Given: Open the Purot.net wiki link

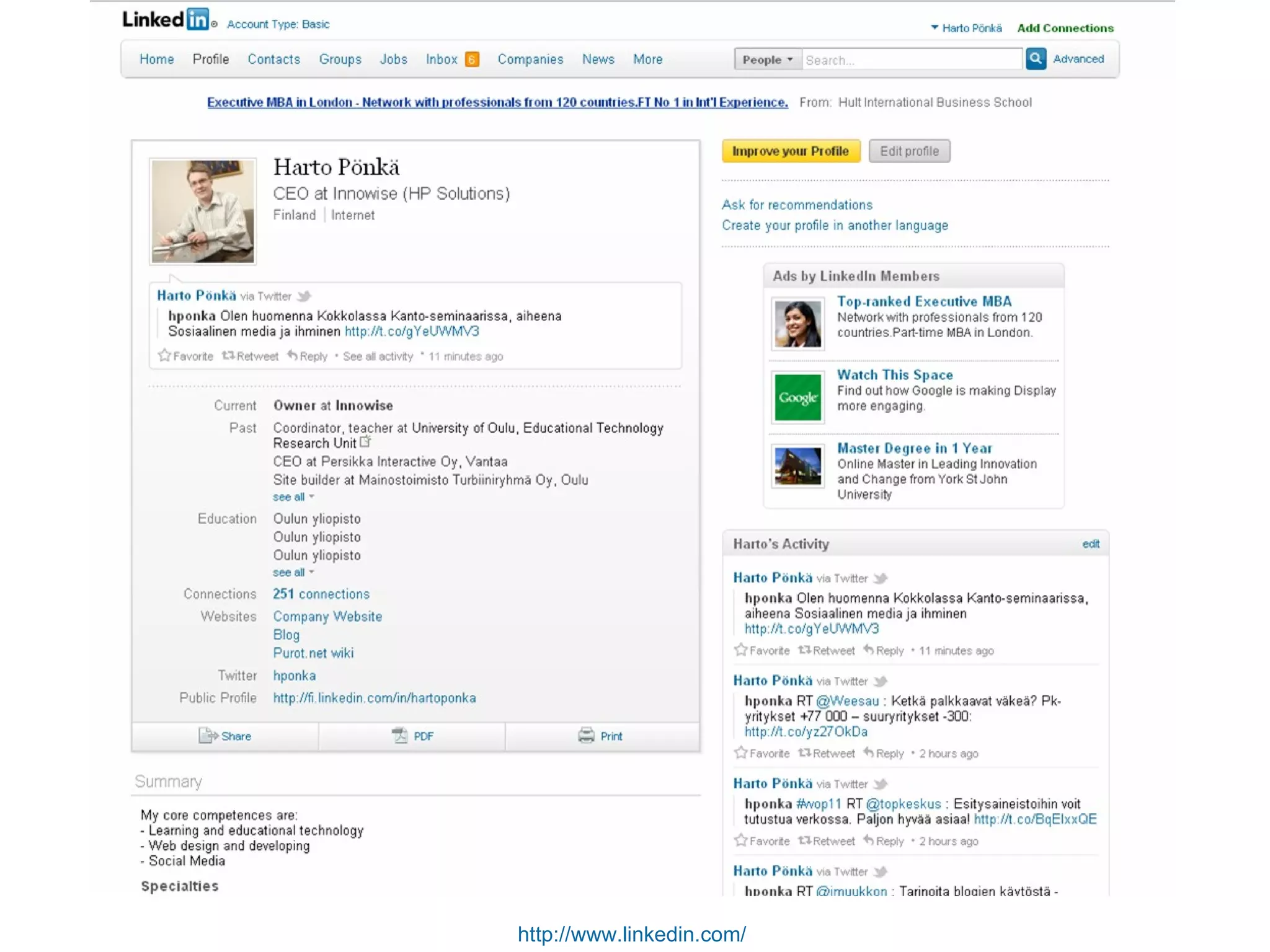Looking at the screenshot, I should click(x=313, y=653).
